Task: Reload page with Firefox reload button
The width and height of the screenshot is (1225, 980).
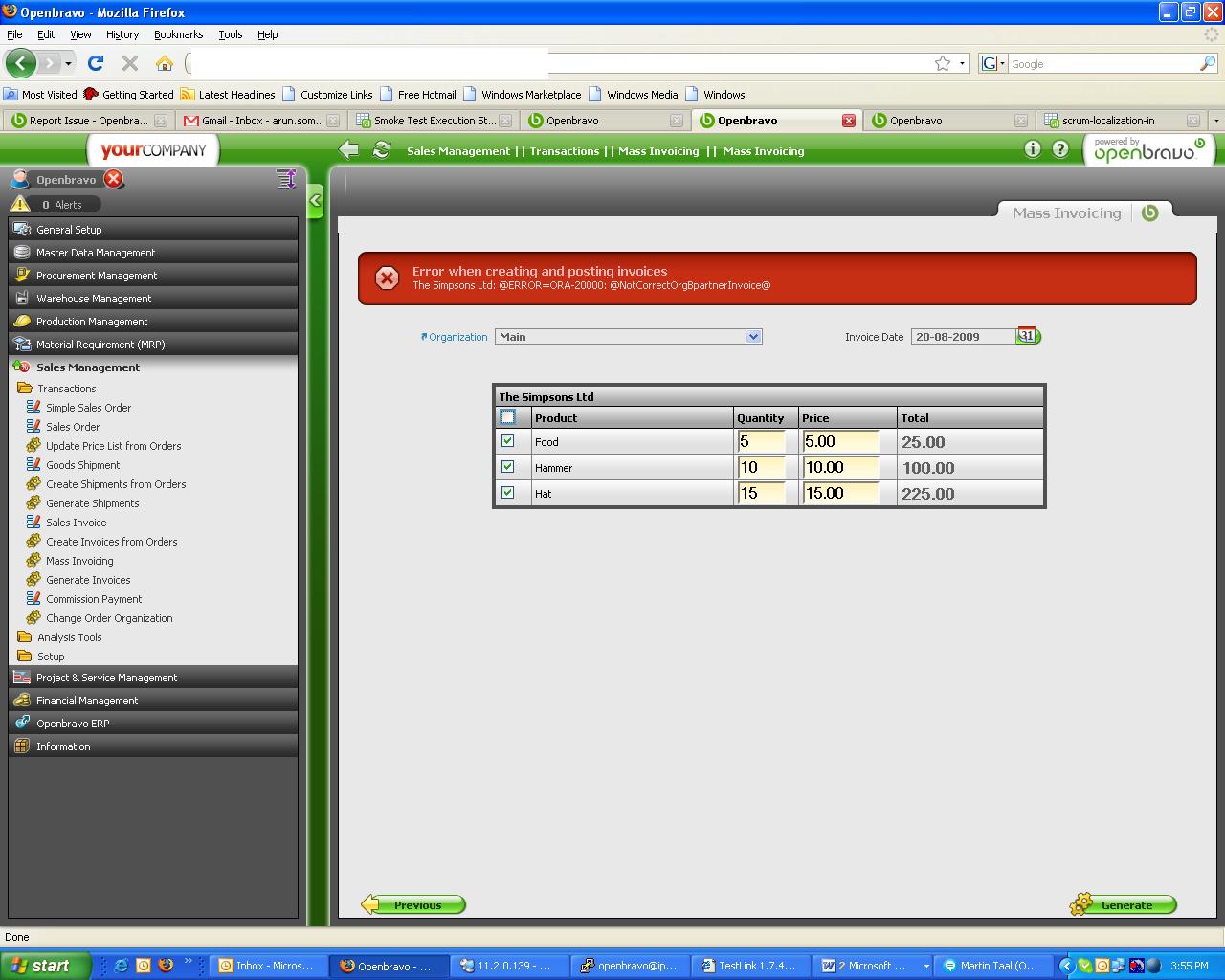Action: [x=95, y=63]
